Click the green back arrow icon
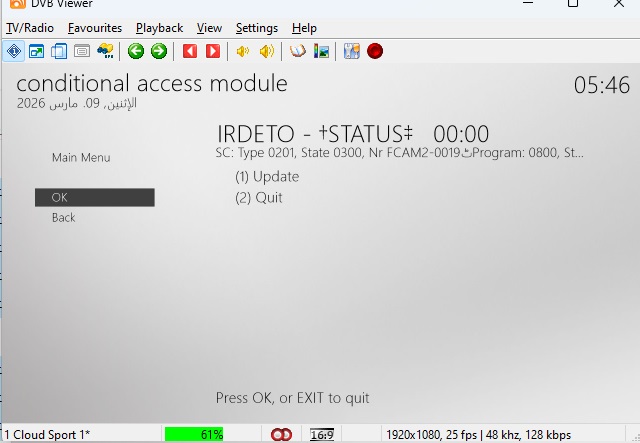The image size is (640, 443). (x=136, y=51)
